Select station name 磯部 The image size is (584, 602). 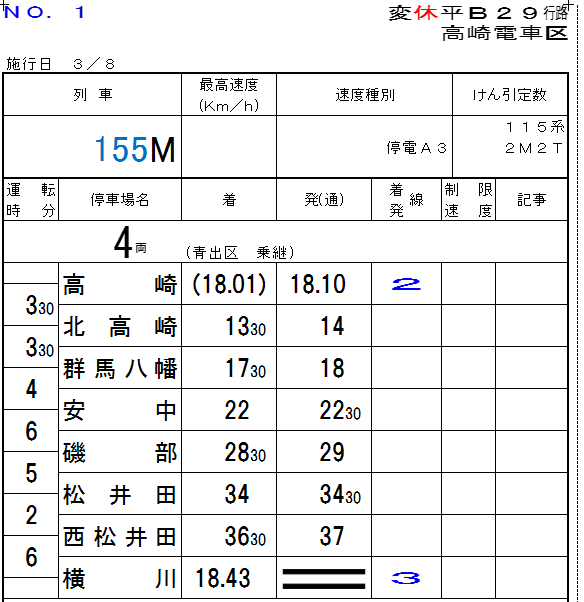tap(120, 452)
